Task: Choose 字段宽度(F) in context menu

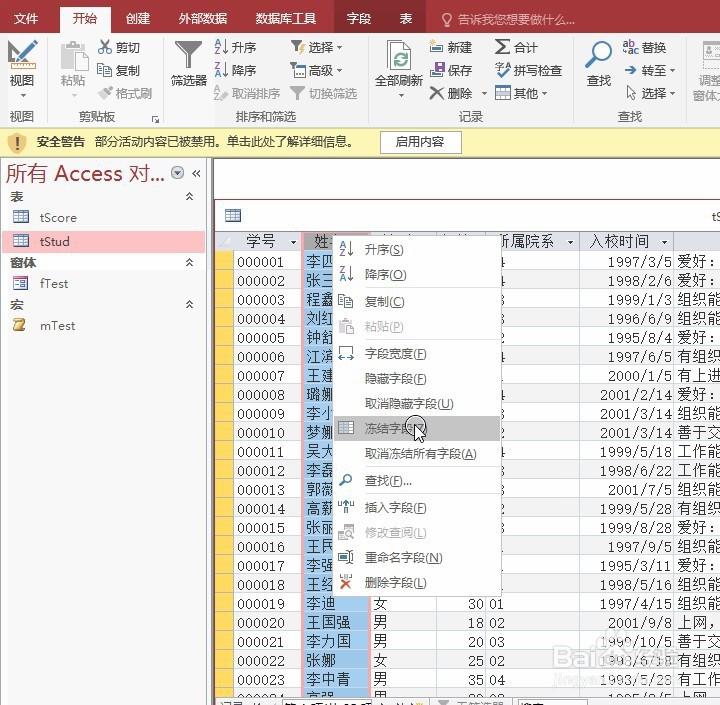Action: point(416,354)
